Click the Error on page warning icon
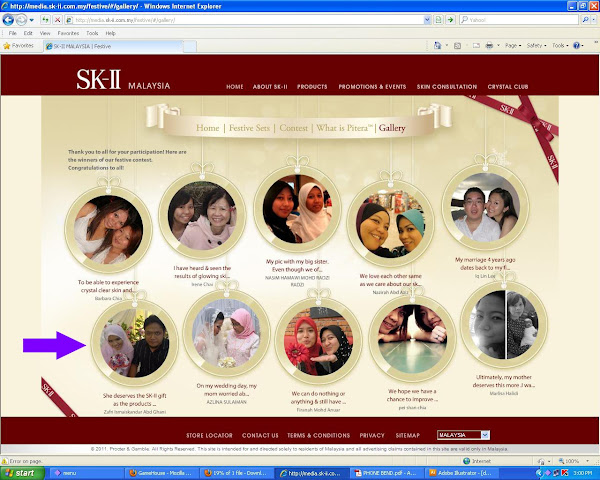Image resolution: width=600 pixels, height=480 pixels. [5, 461]
